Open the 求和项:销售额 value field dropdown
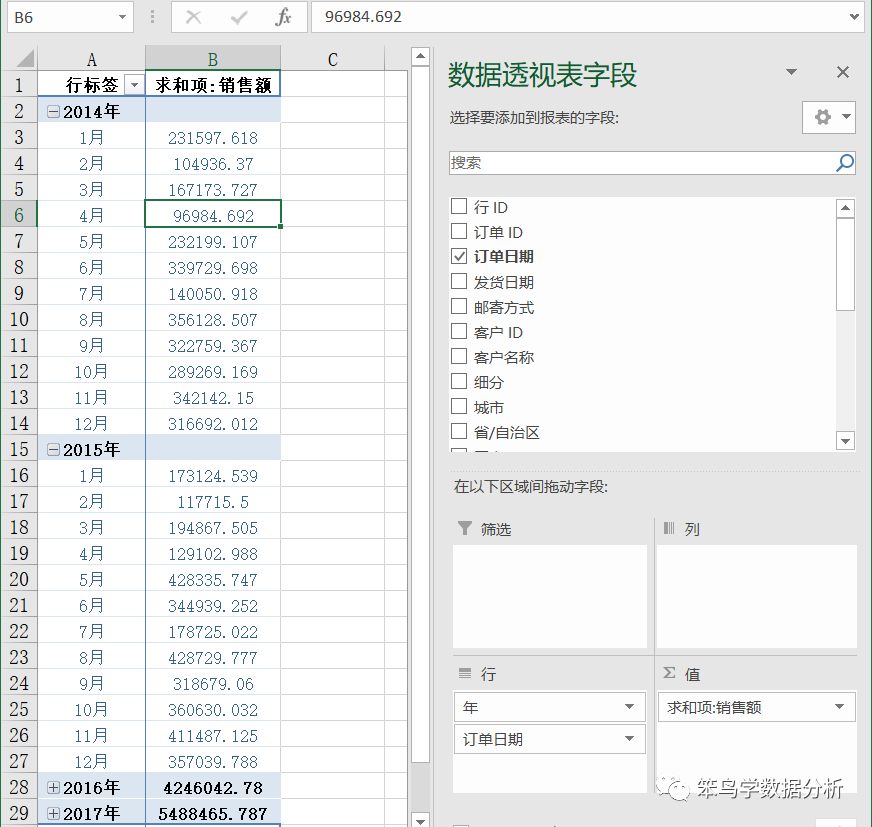The width and height of the screenshot is (872, 827). (839, 707)
